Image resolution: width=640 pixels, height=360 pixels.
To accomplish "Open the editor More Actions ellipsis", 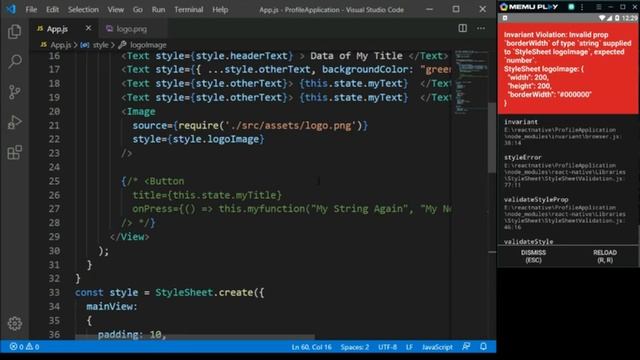I will (x=481, y=28).
